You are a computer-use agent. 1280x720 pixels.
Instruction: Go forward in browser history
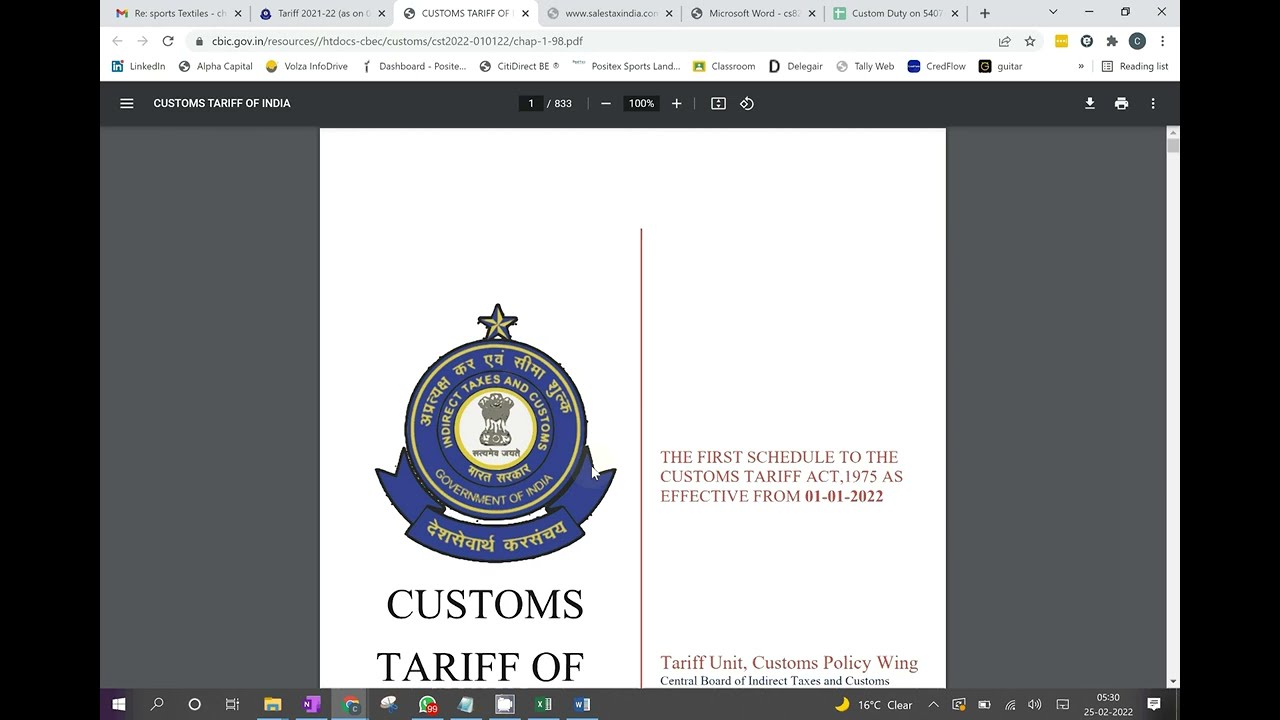(142, 41)
